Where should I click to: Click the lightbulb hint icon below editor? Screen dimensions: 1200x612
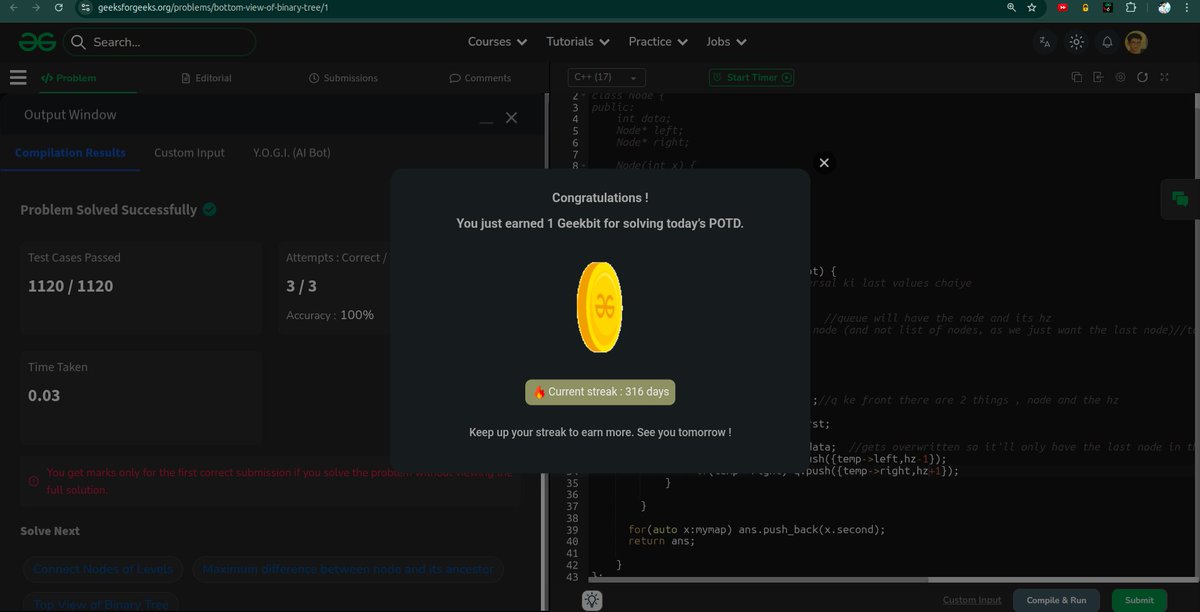[592, 600]
